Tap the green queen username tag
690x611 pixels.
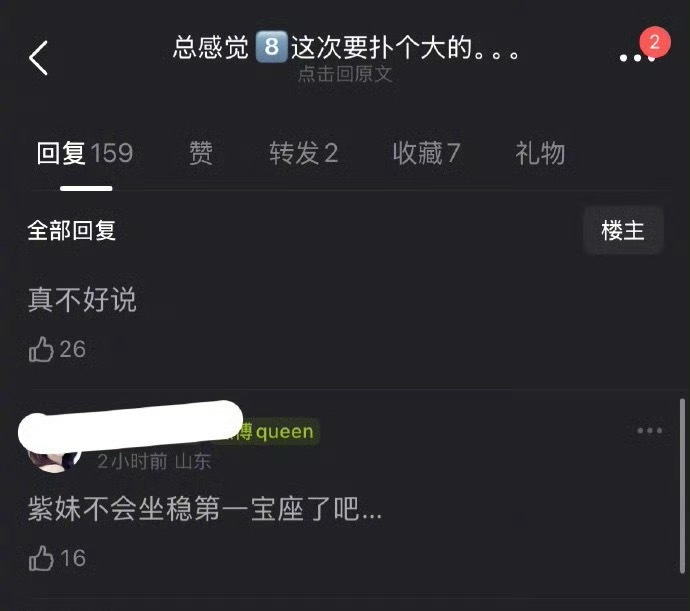coord(274,431)
